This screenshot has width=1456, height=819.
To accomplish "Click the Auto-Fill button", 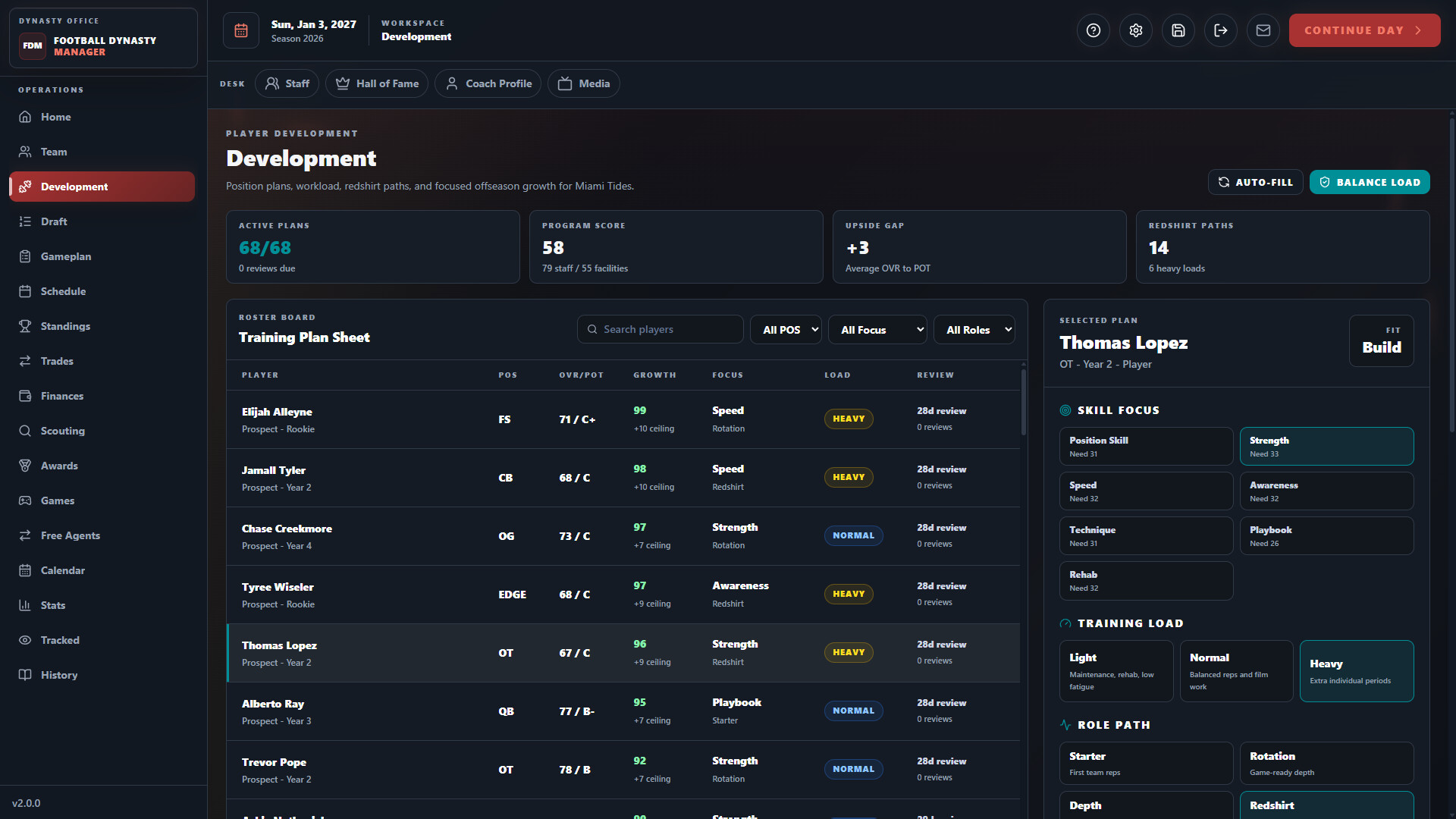I will pyautogui.click(x=1255, y=182).
